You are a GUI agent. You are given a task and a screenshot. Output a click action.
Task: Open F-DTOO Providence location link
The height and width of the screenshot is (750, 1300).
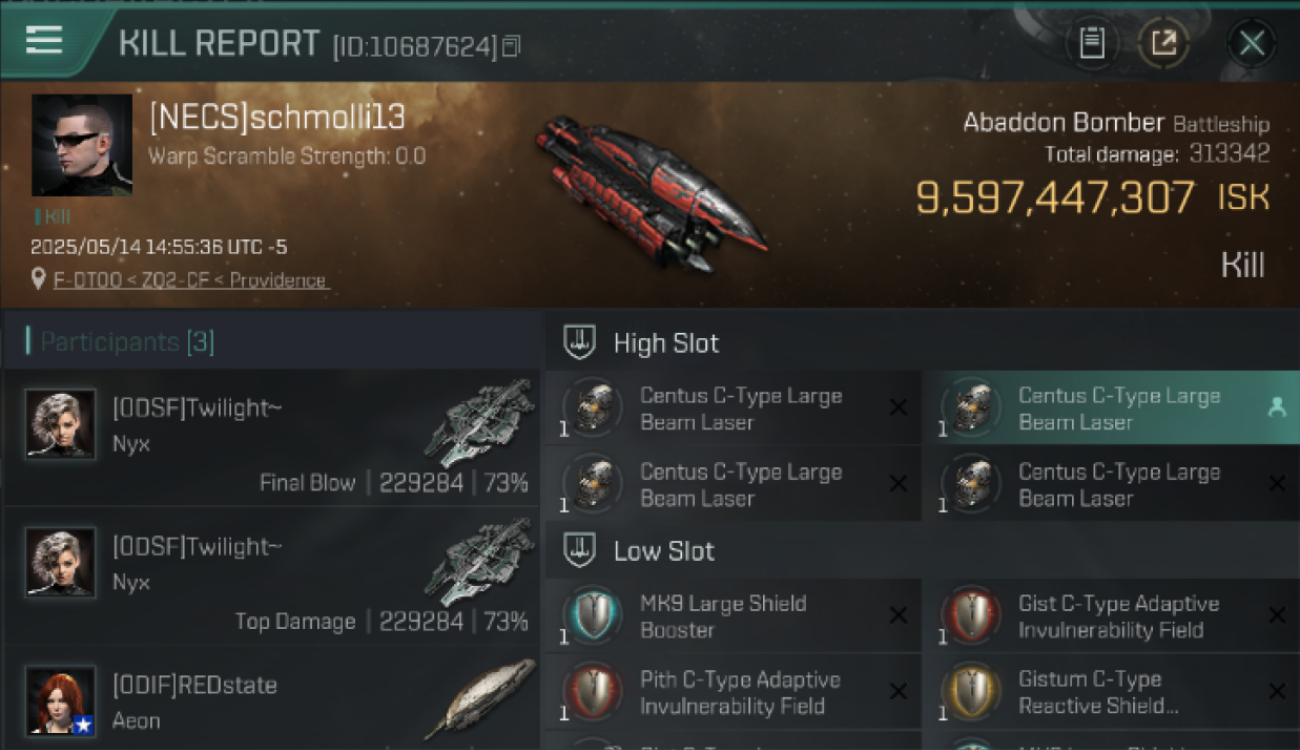[190, 280]
